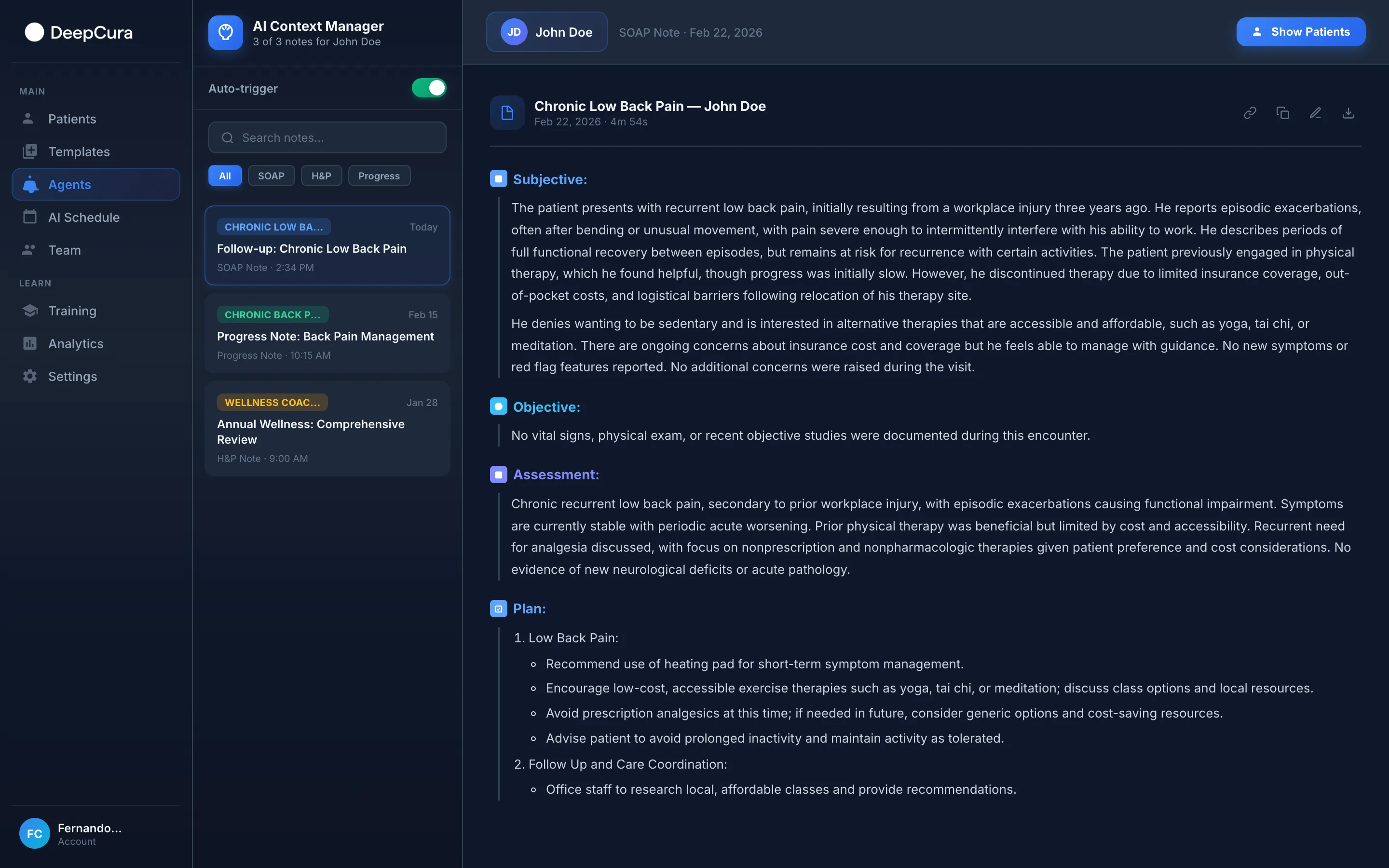Click the AI Context Manager brain icon
Screen dimensions: 1389x868
click(x=225, y=33)
